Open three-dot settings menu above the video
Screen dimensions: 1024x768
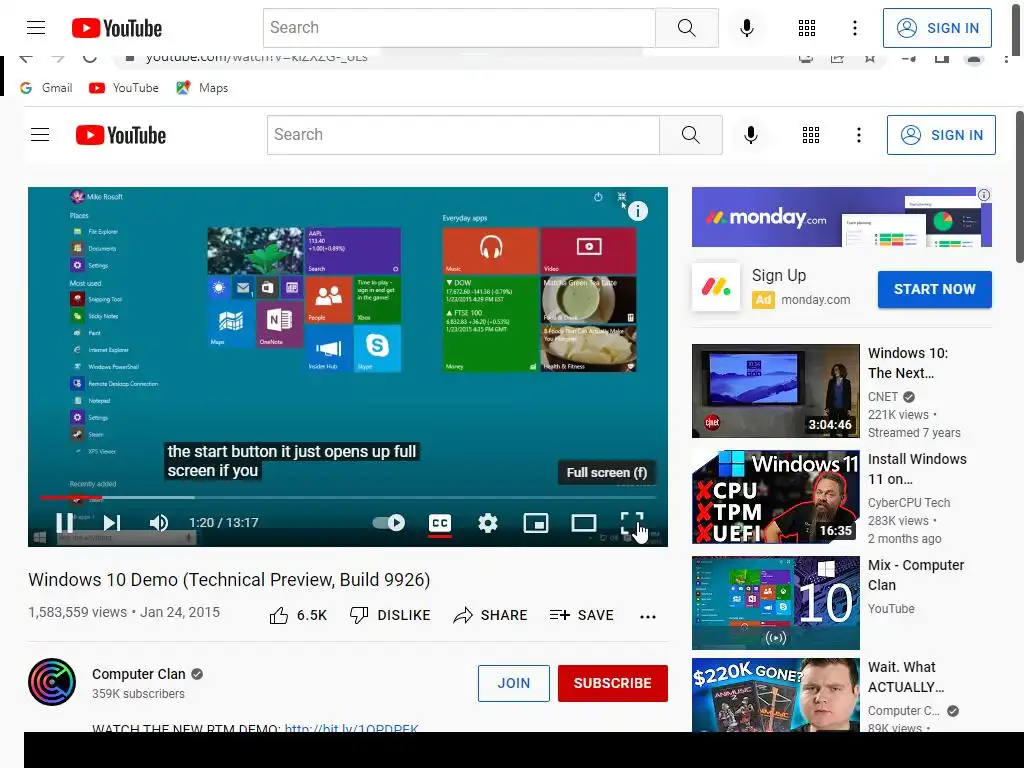point(859,135)
